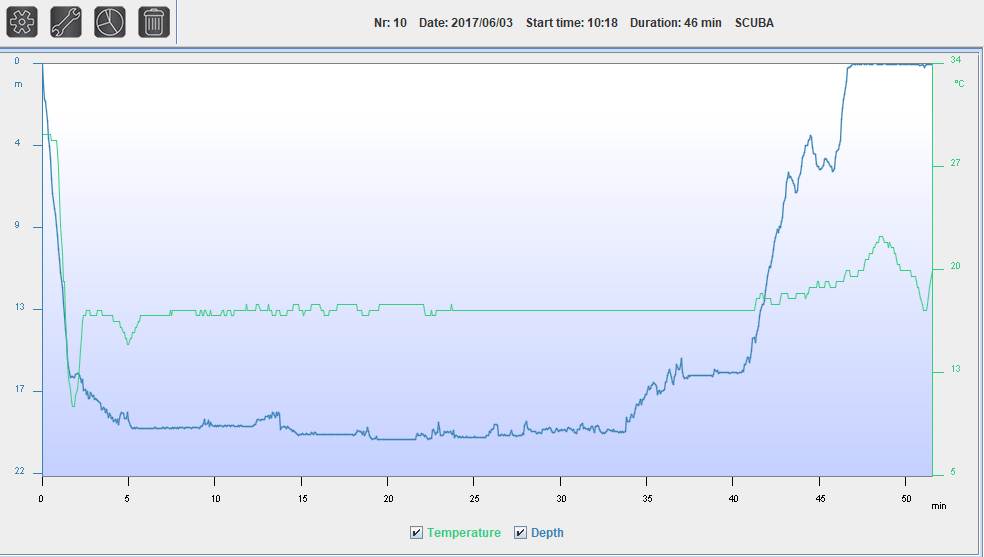Click the green Temperature legend label
This screenshot has height=557, width=984.
point(464,533)
